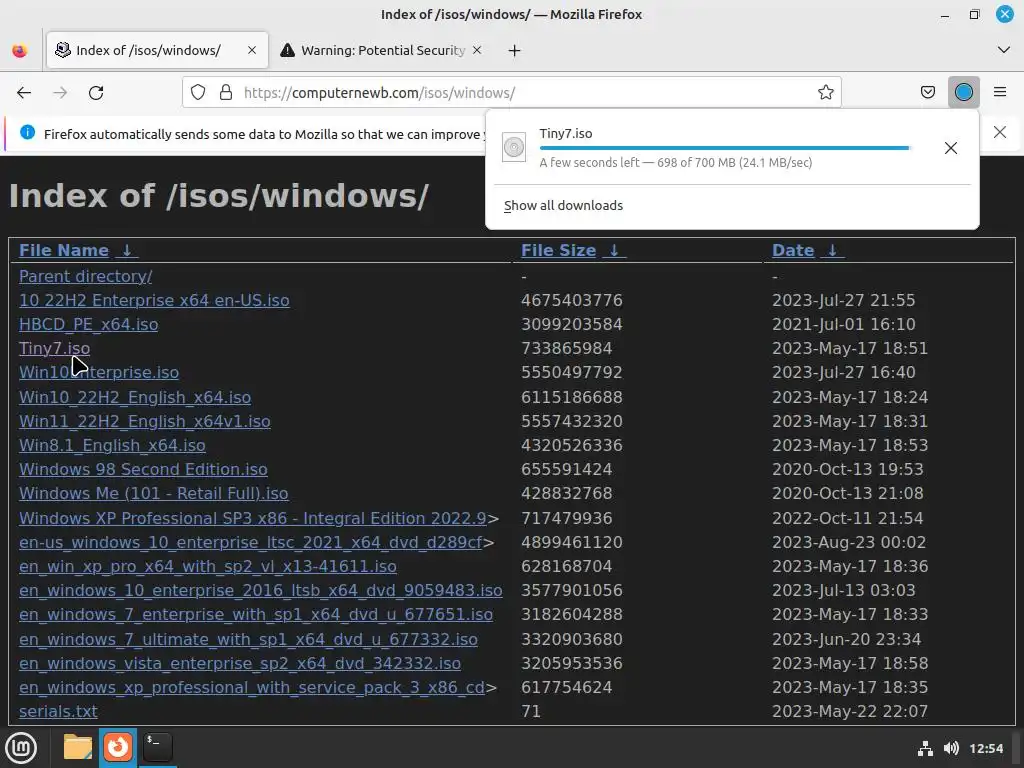Open the Parent directory link
1024x768 pixels.
coord(86,276)
